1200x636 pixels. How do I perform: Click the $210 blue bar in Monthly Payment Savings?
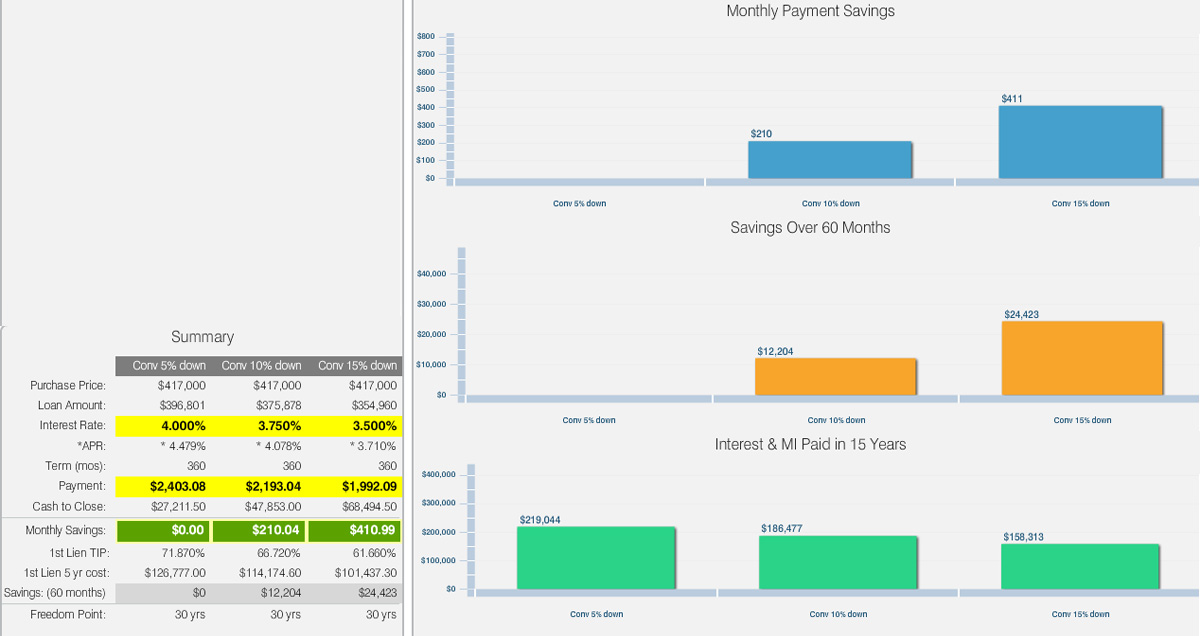point(830,160)
